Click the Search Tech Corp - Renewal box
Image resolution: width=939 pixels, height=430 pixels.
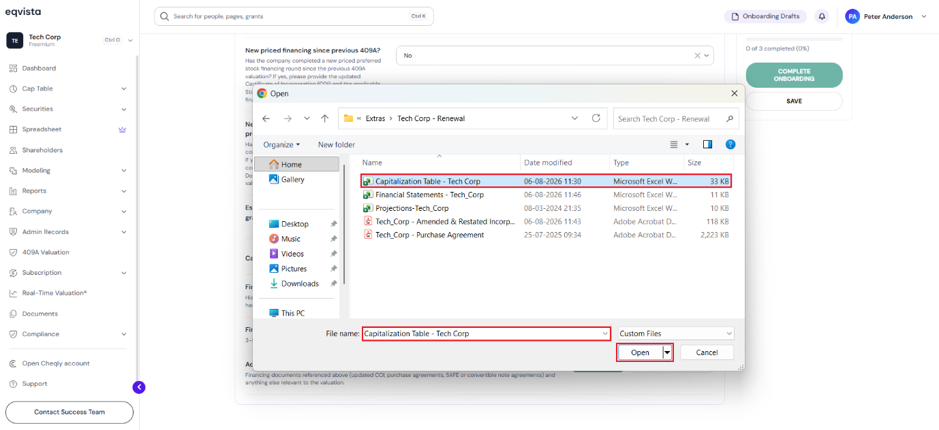coord(676,119)
